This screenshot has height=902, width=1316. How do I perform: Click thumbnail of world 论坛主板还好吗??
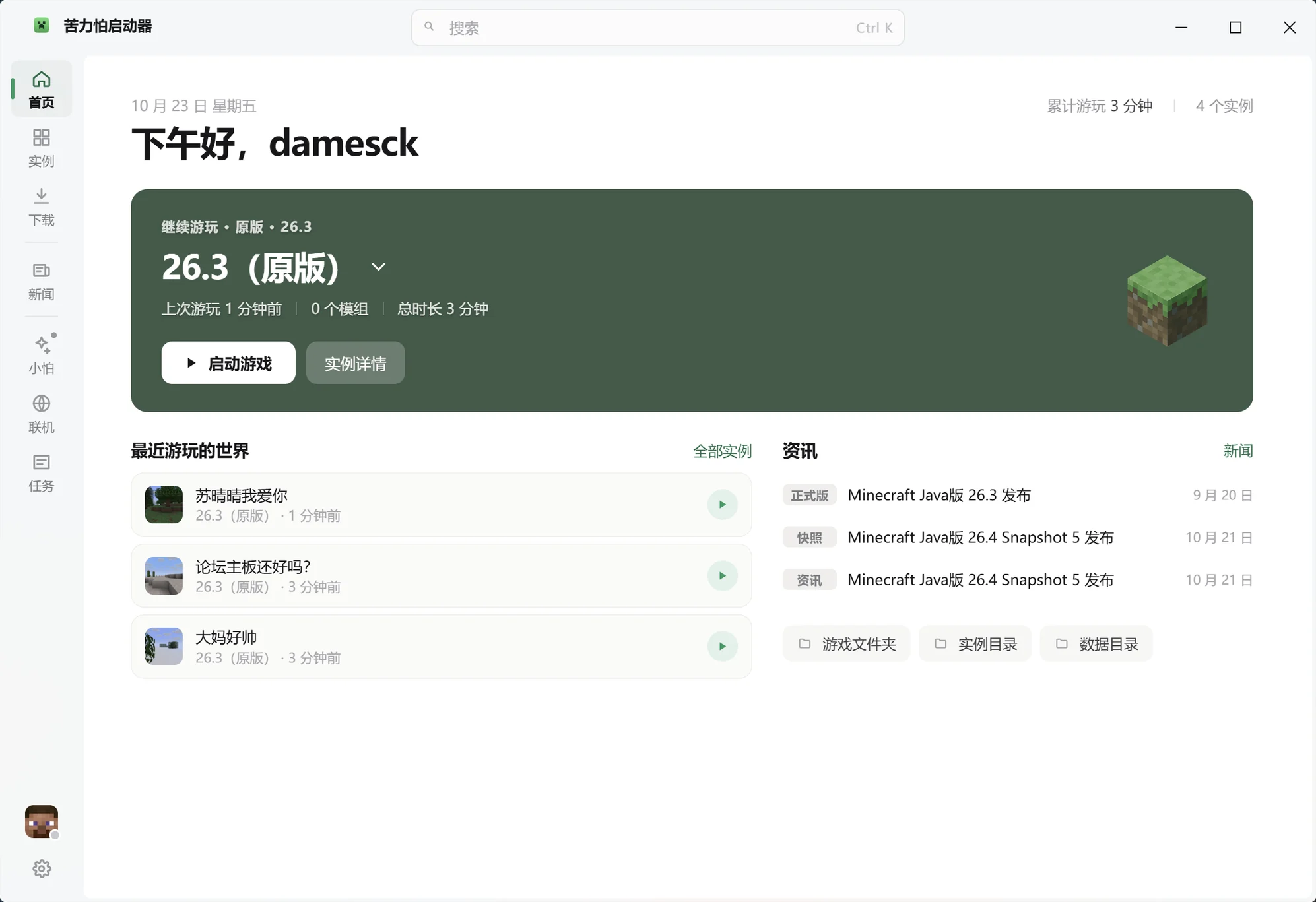coord(164,576)
